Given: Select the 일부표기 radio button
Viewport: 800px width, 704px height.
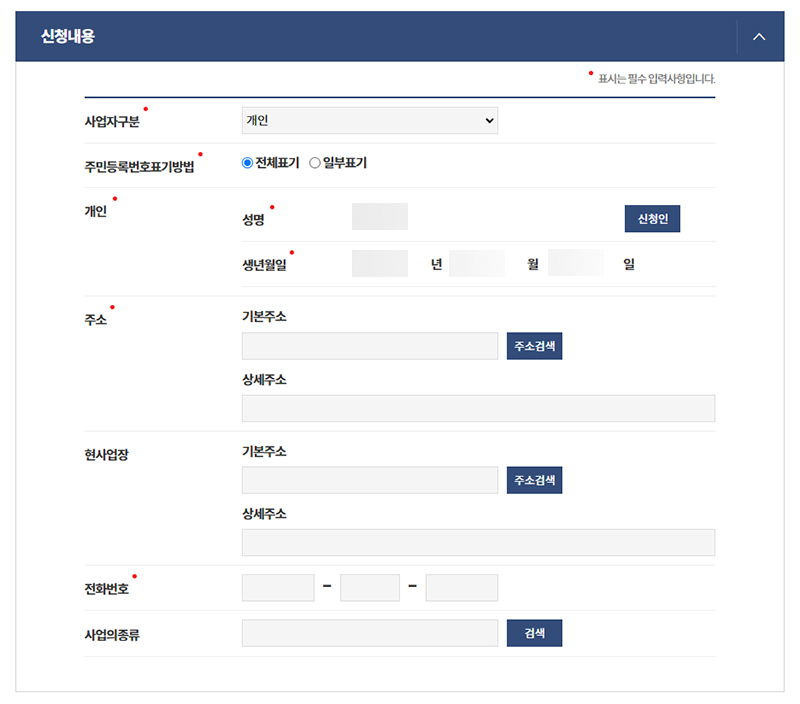Looking at the screenshot, I should pos(315,161).
